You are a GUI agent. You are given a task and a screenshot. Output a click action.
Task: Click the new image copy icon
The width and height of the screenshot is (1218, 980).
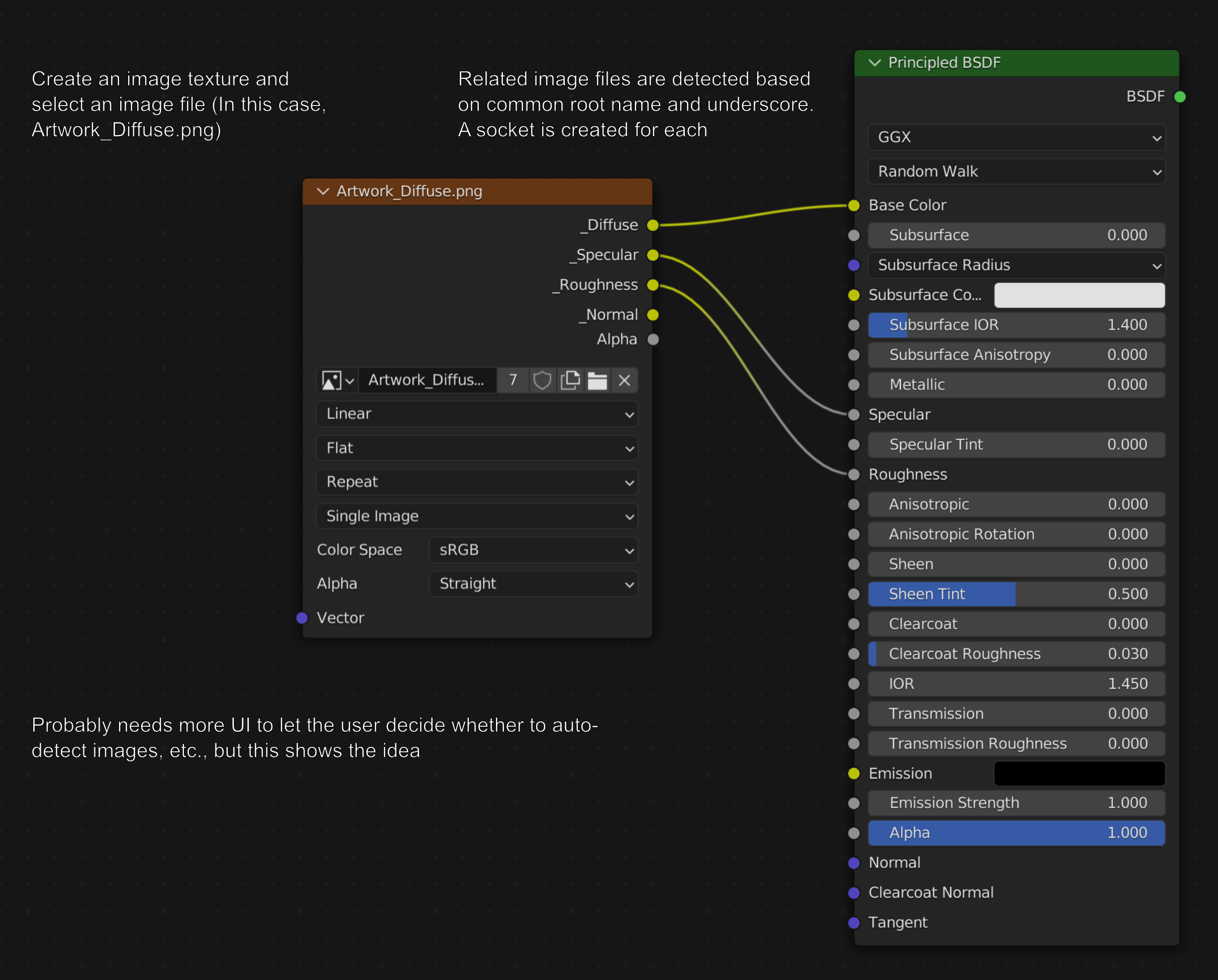pyautogui.click(x=570, y=380)
